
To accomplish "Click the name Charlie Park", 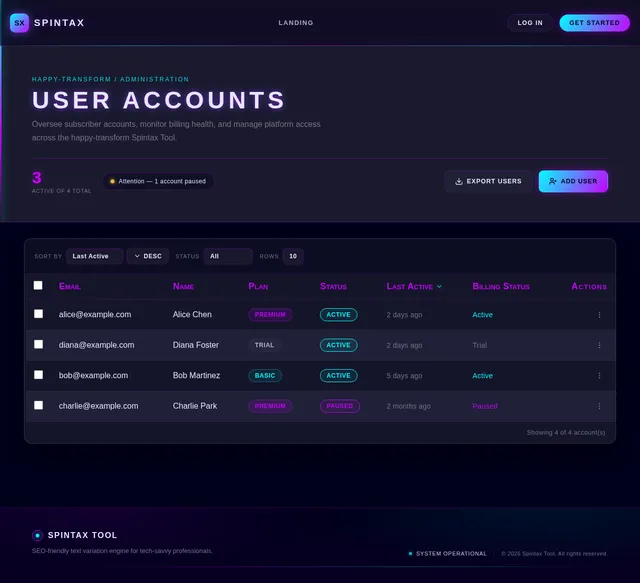I will (195, 406).
